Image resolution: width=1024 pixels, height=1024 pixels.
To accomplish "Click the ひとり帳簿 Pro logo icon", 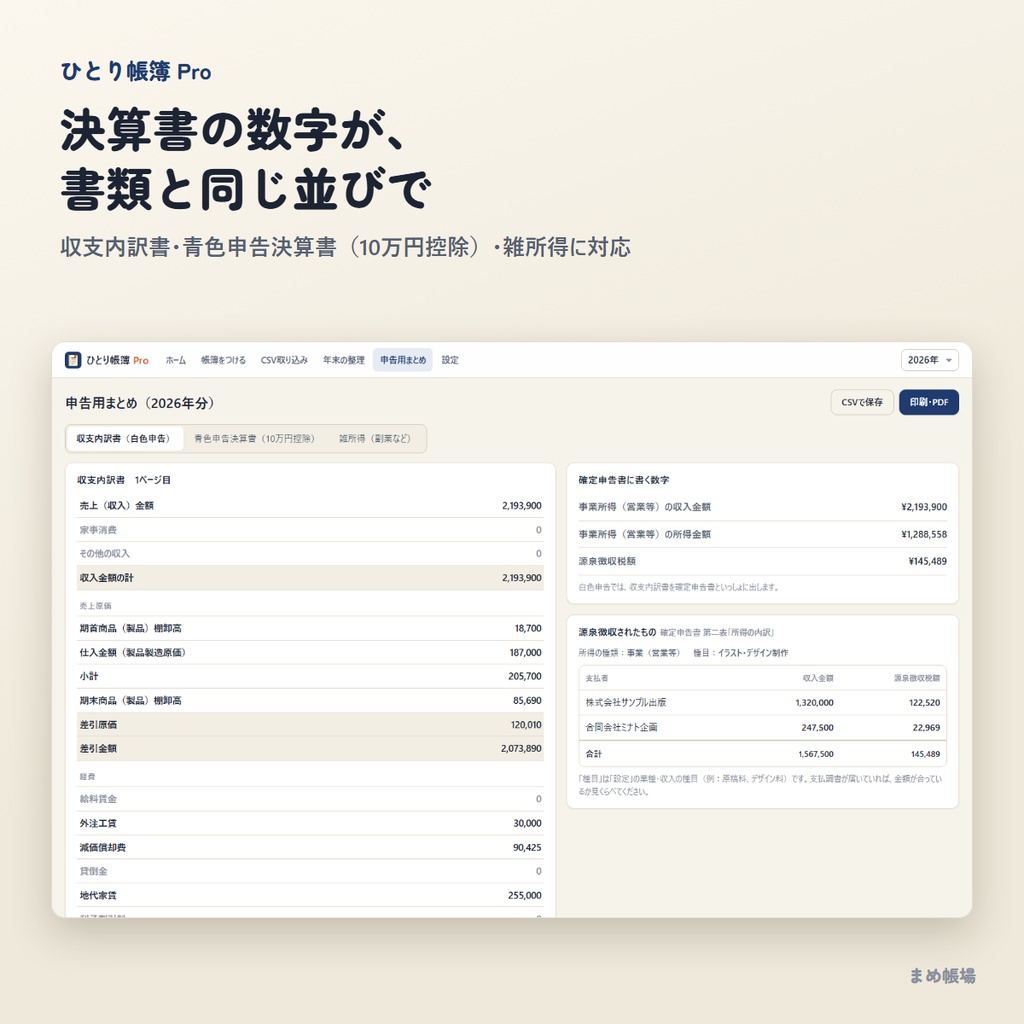I will 72,360.
